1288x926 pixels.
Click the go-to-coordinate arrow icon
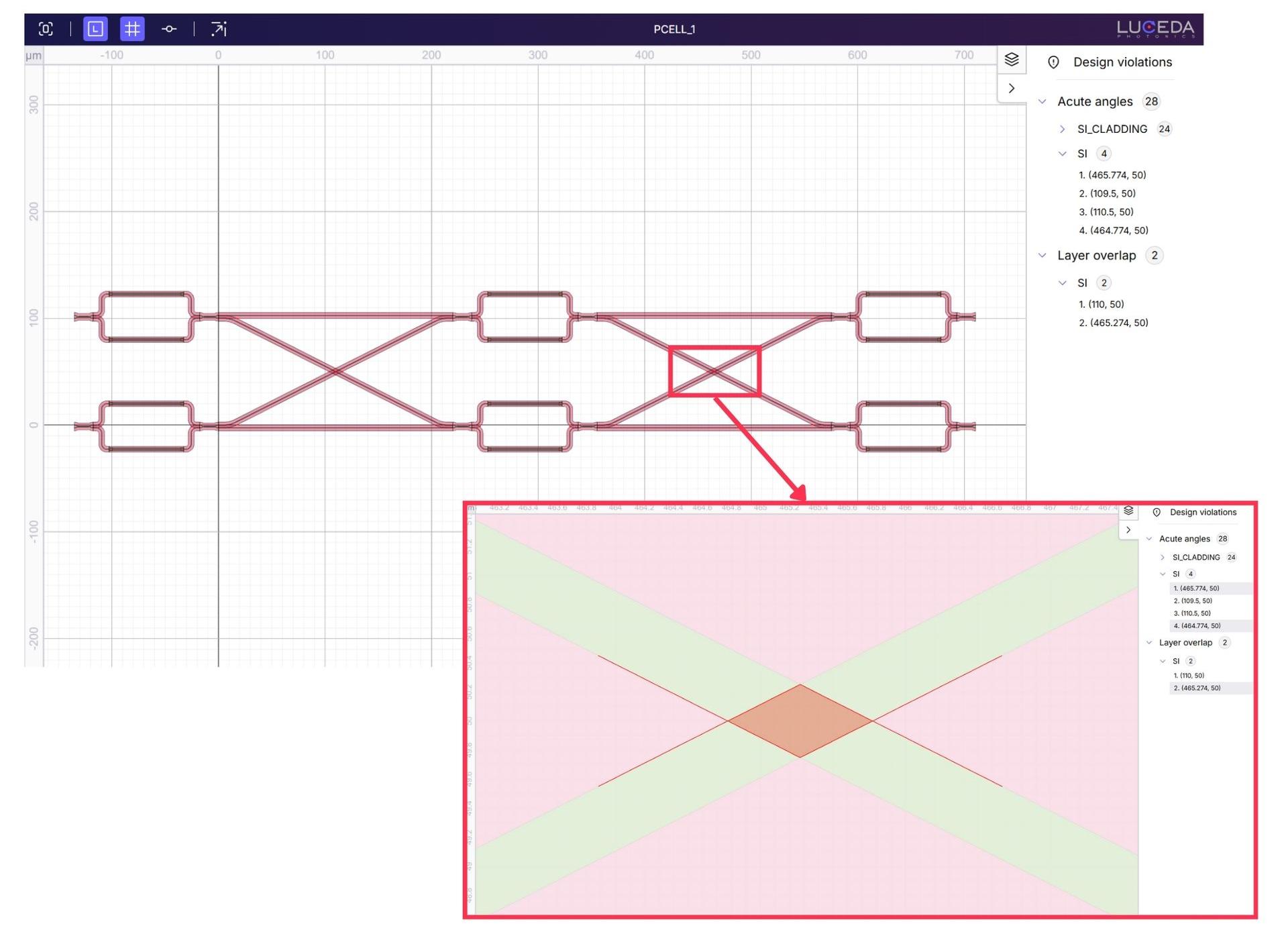219,29
